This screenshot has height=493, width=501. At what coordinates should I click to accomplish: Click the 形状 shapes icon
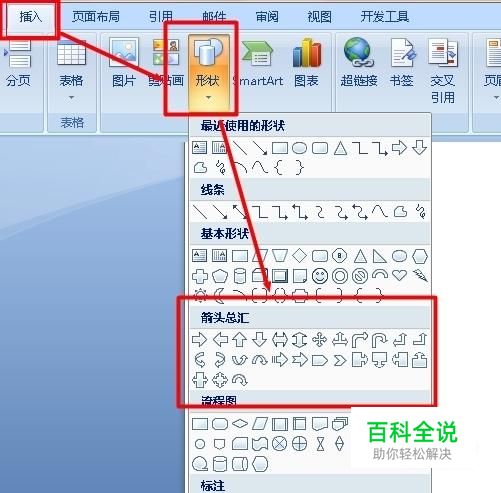click(x=208, y=52)
